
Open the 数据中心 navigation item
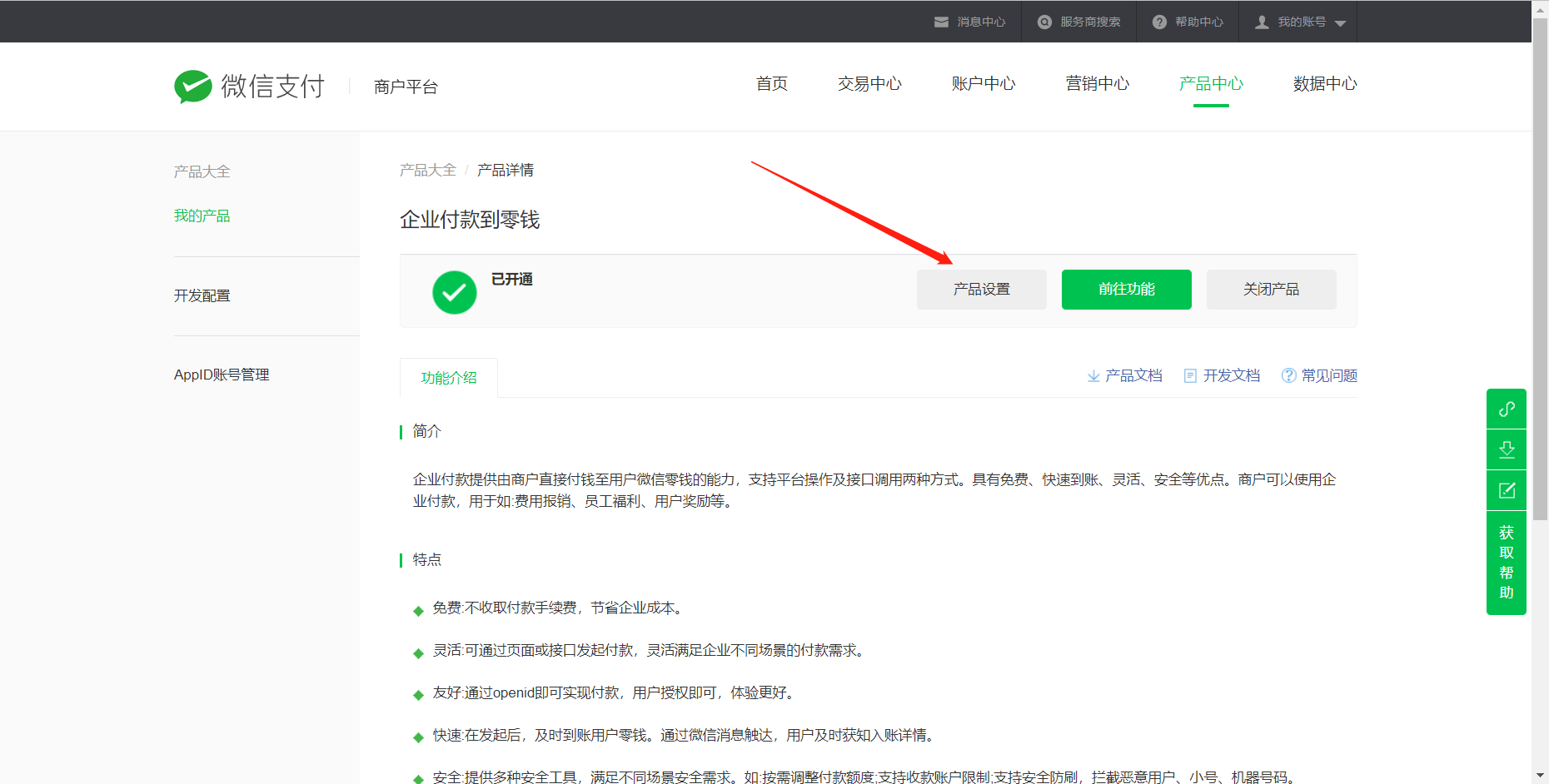click(x=1325, y=83)
